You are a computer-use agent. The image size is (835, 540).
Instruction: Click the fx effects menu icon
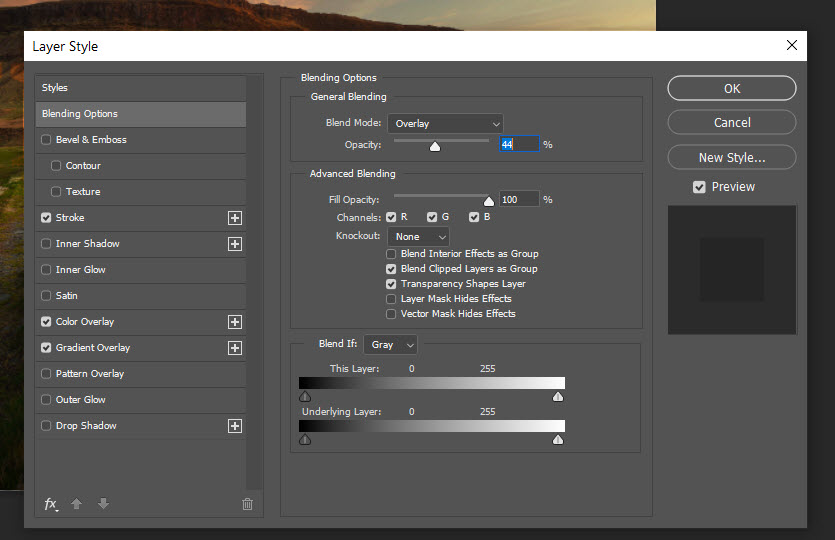tap(50, 504)
